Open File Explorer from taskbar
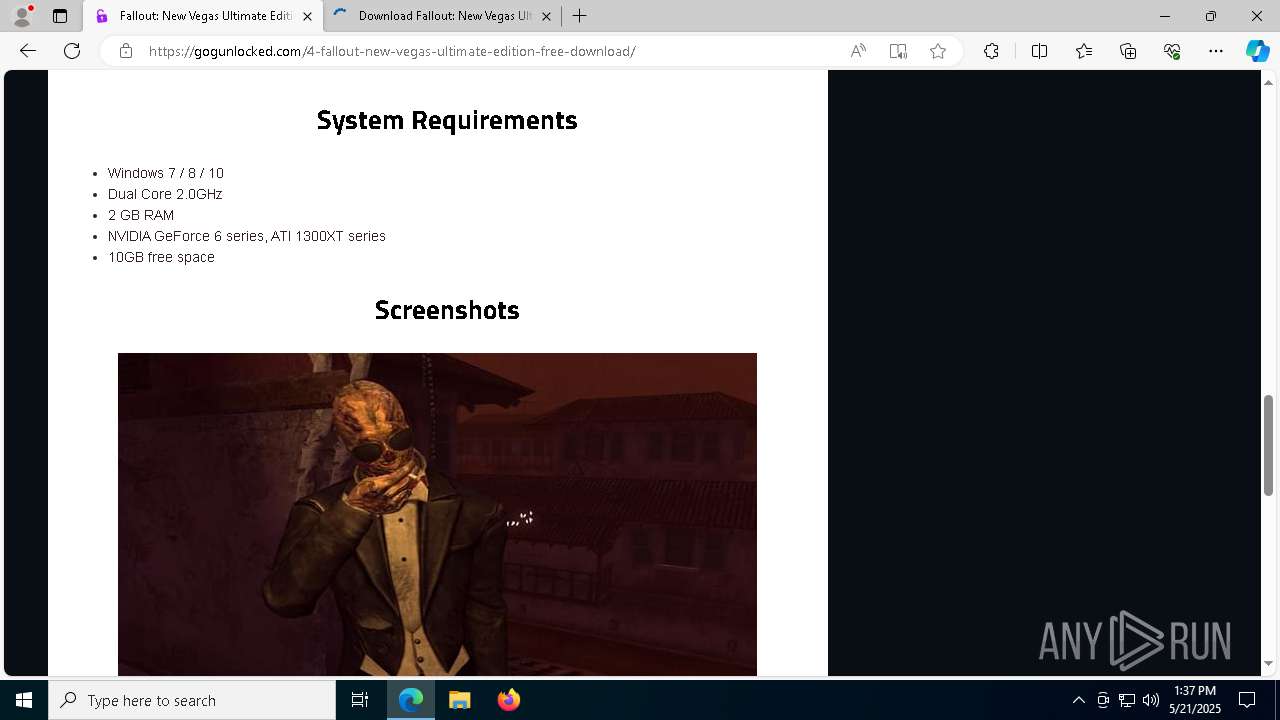Screen dimensions: 1280x720 pos(460,700)
